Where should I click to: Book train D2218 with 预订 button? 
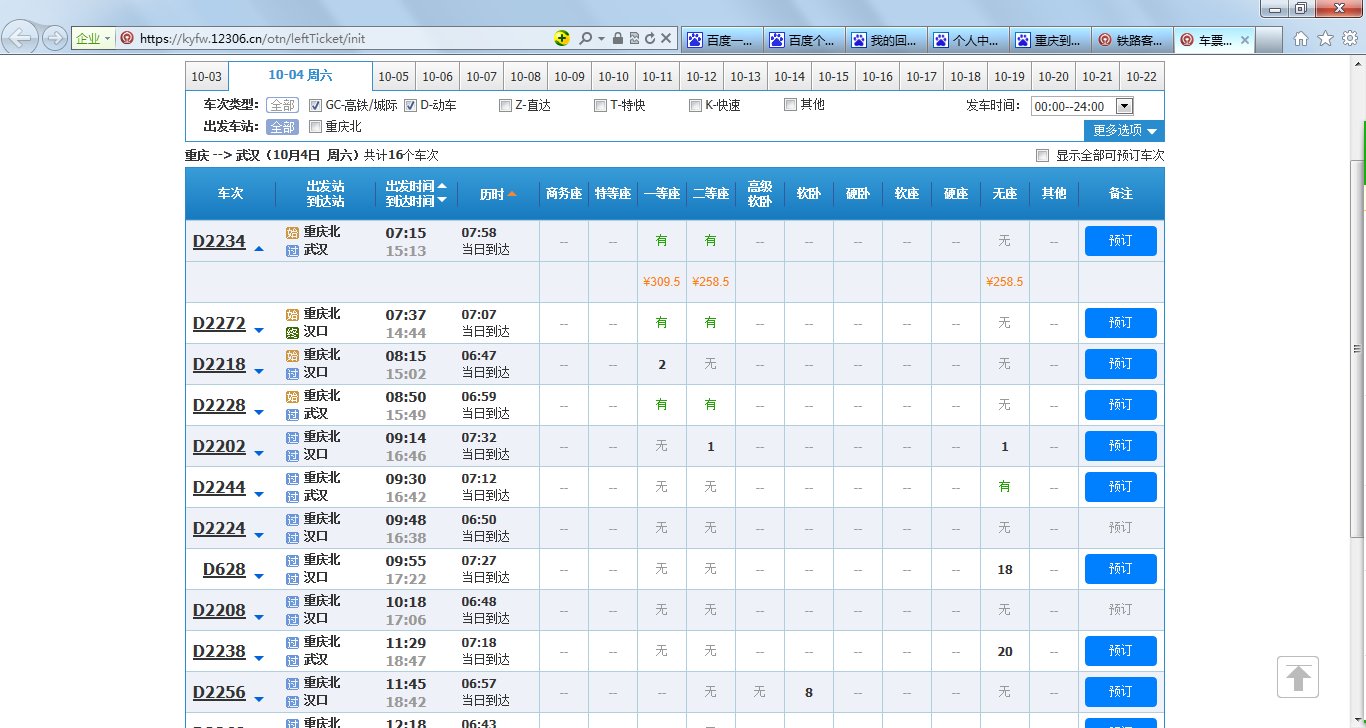[x=1120, y=364]
